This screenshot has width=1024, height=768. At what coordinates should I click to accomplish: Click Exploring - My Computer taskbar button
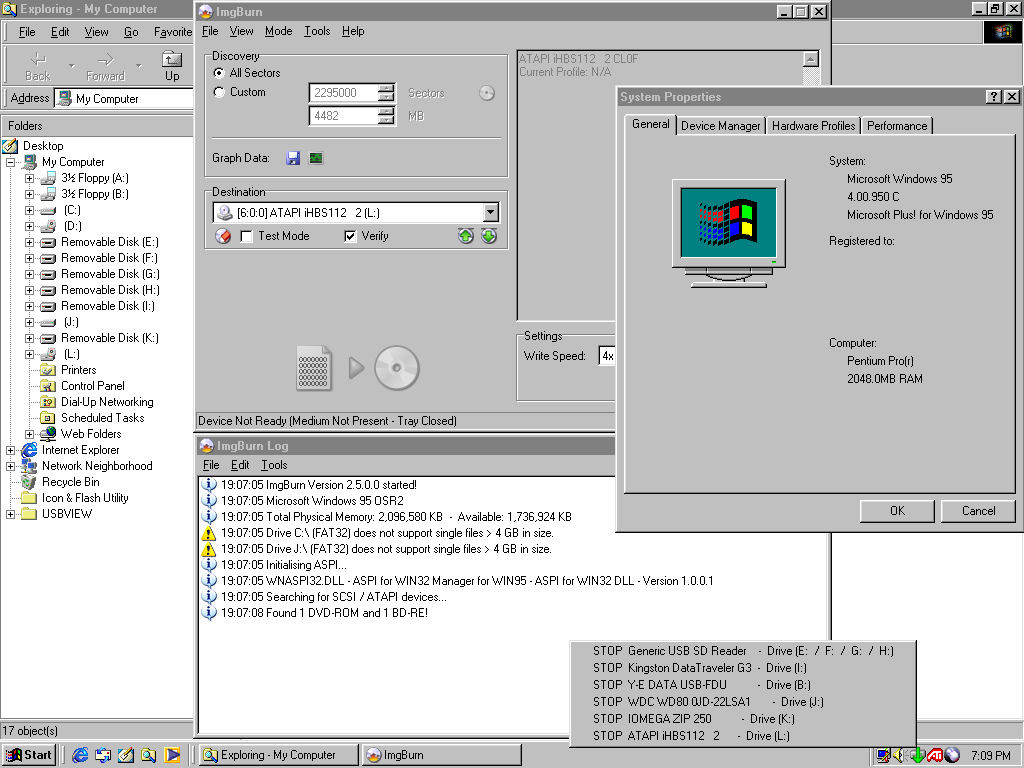pyautogui.click(x=278, y=755)
